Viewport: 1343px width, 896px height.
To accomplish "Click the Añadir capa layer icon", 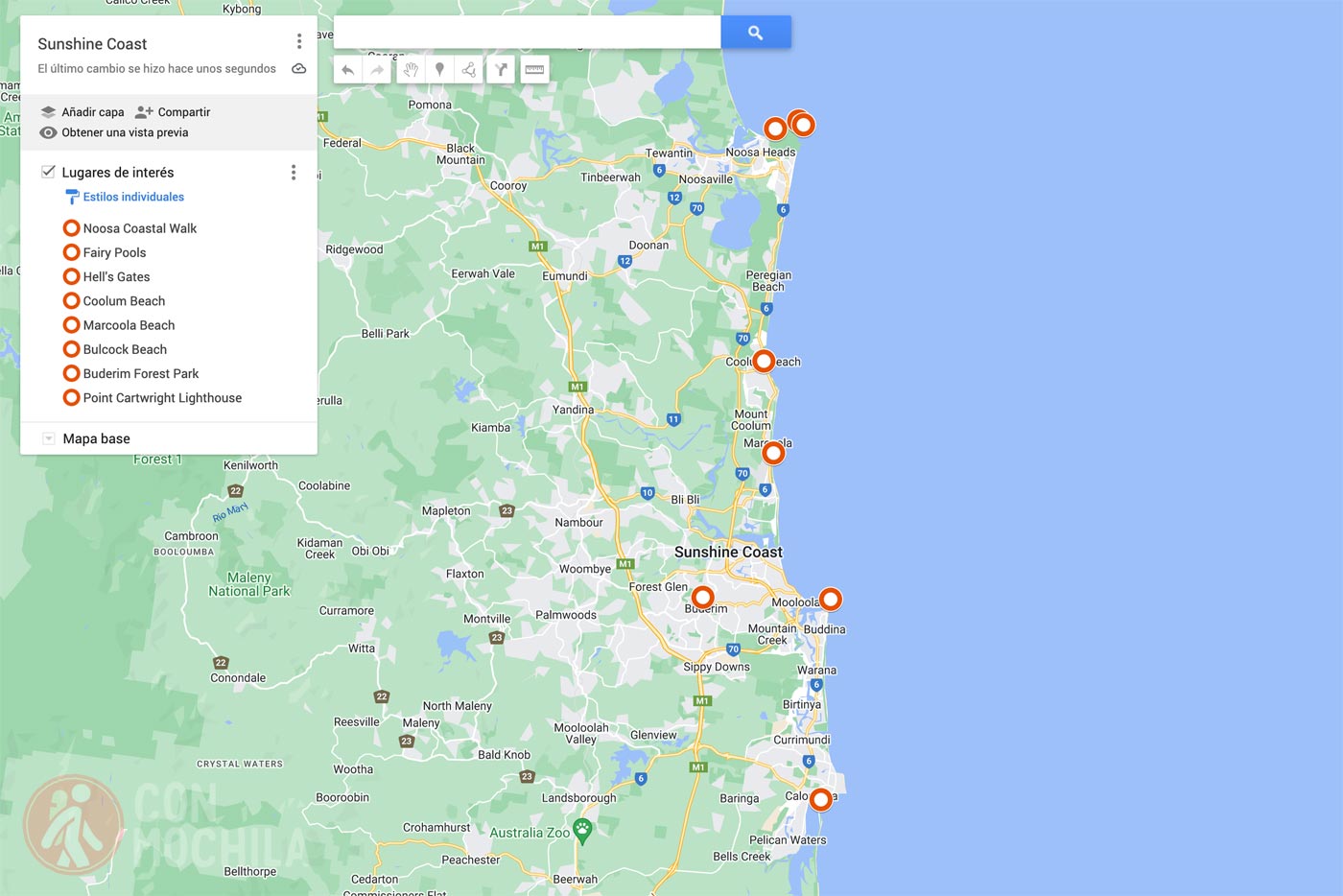I will (49, 111).
